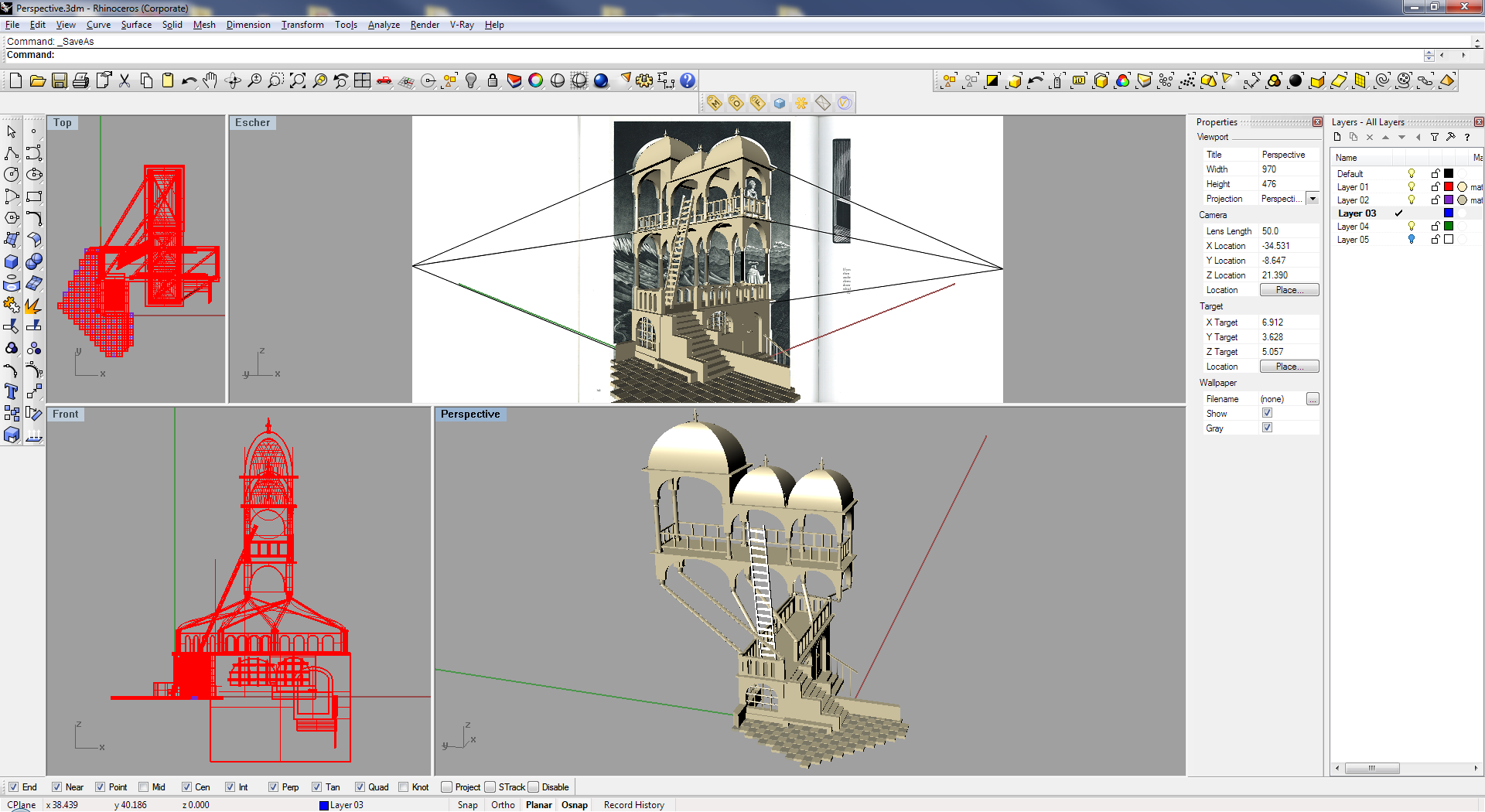
Task: Click the Zoom Extents magnifier icon
Action: pyautogui.click(x=298, y=80)
